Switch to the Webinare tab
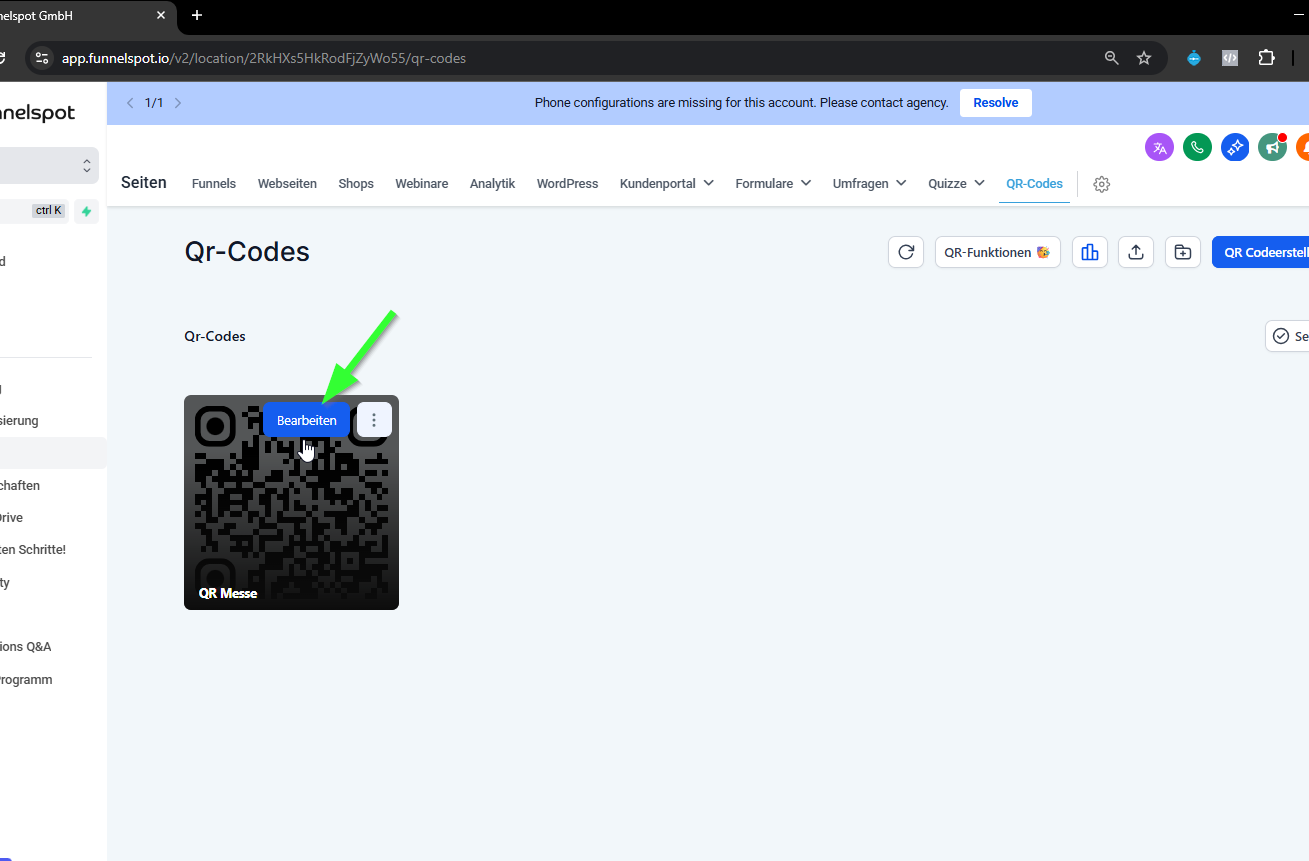 click(x=421, y=184)
